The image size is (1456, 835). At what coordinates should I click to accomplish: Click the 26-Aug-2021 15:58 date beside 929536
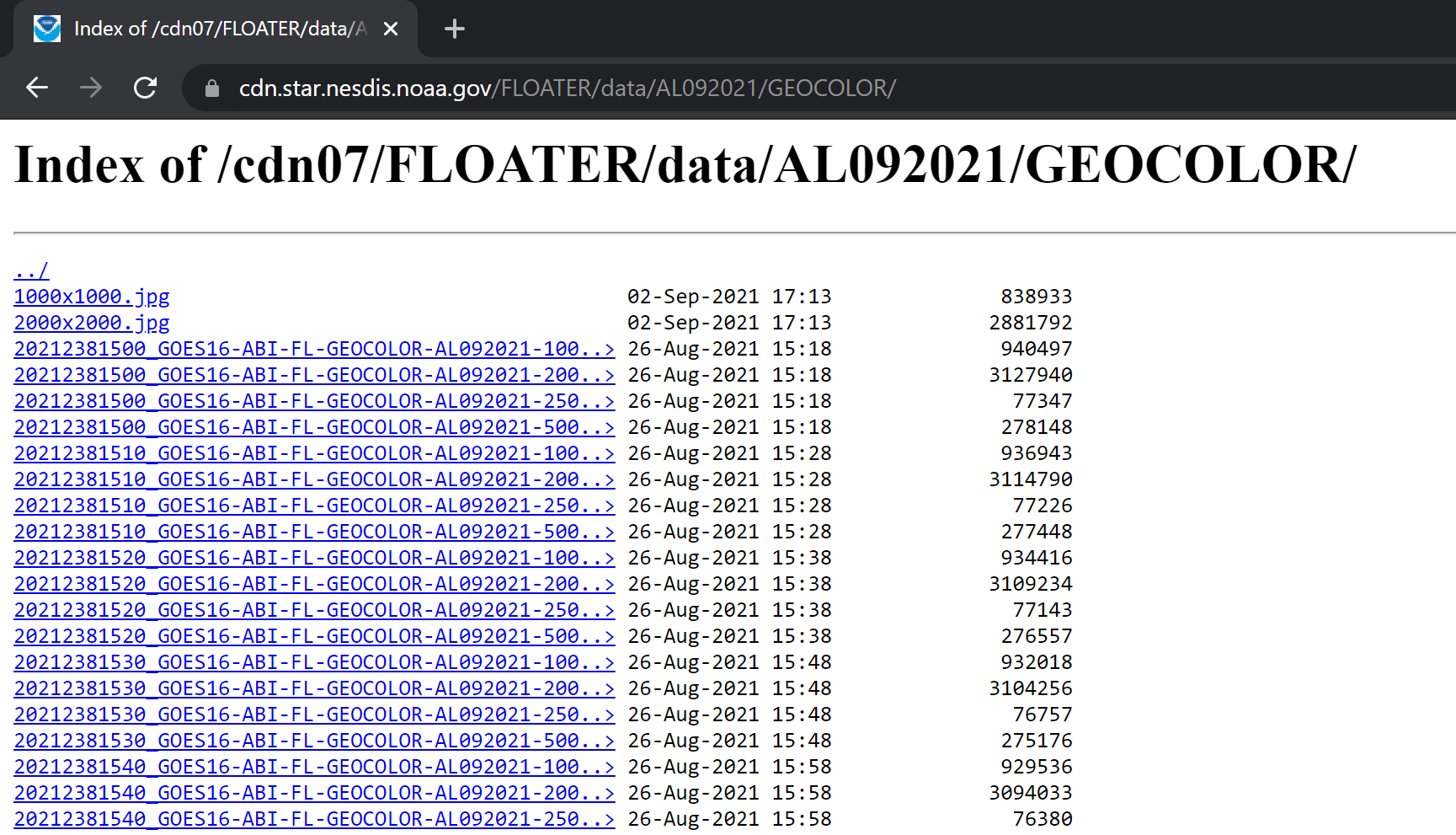[729, 767]
